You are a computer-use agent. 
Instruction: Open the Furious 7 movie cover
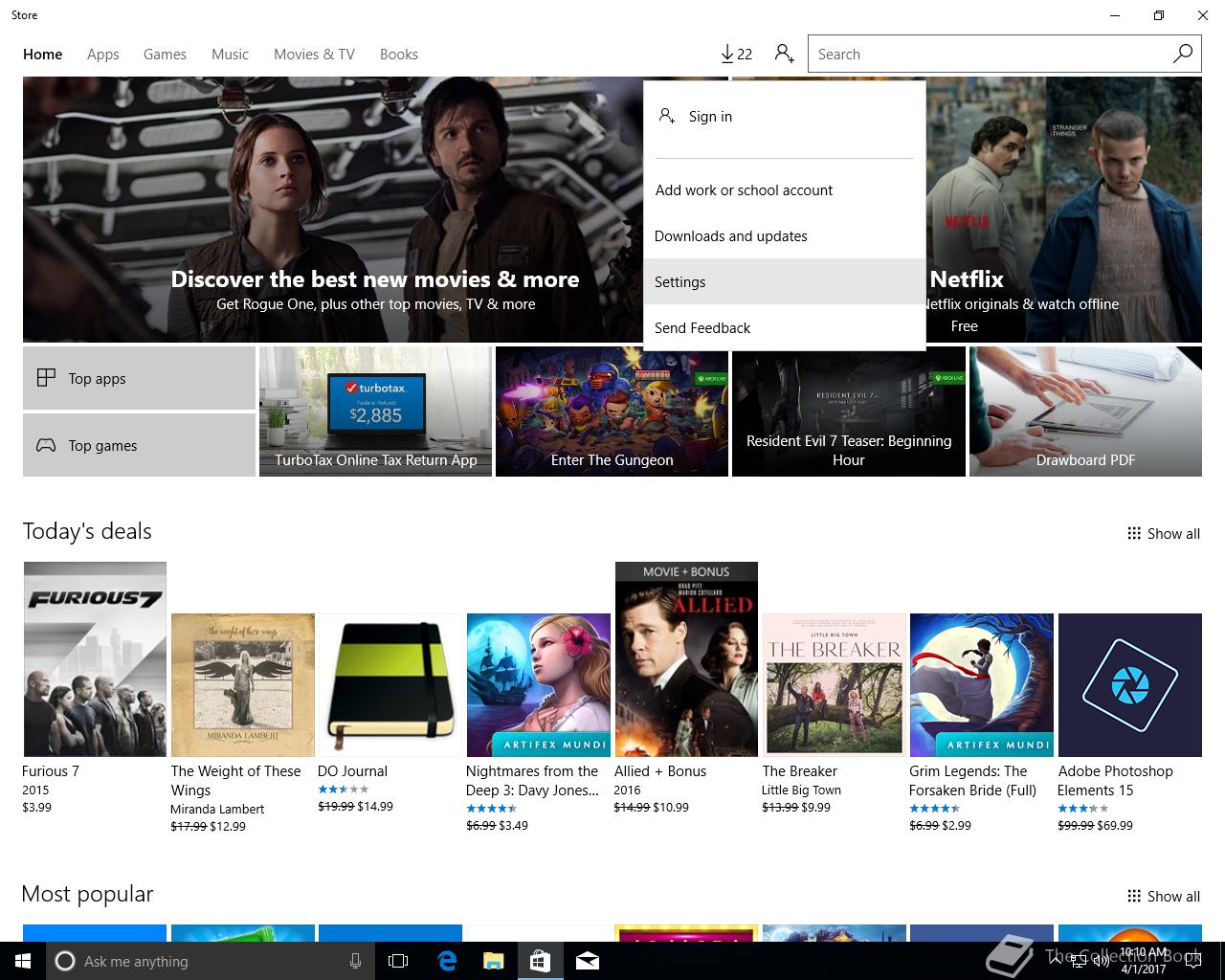point(95,659)
